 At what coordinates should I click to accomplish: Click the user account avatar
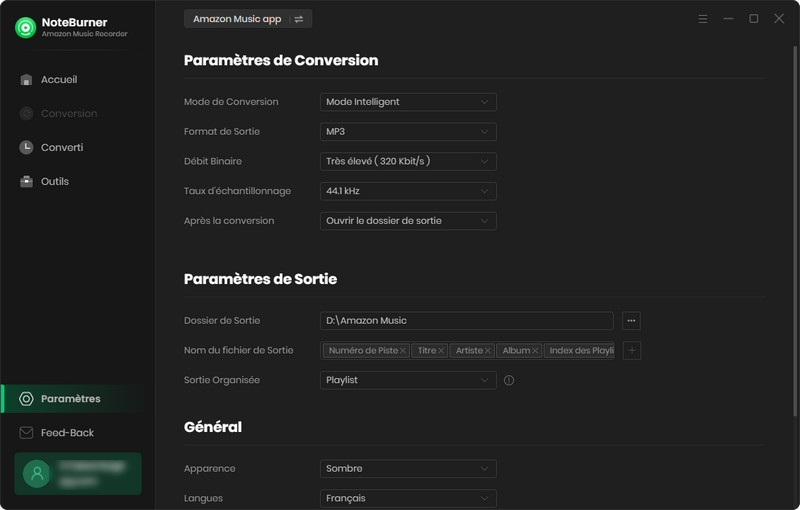point(37,474)
